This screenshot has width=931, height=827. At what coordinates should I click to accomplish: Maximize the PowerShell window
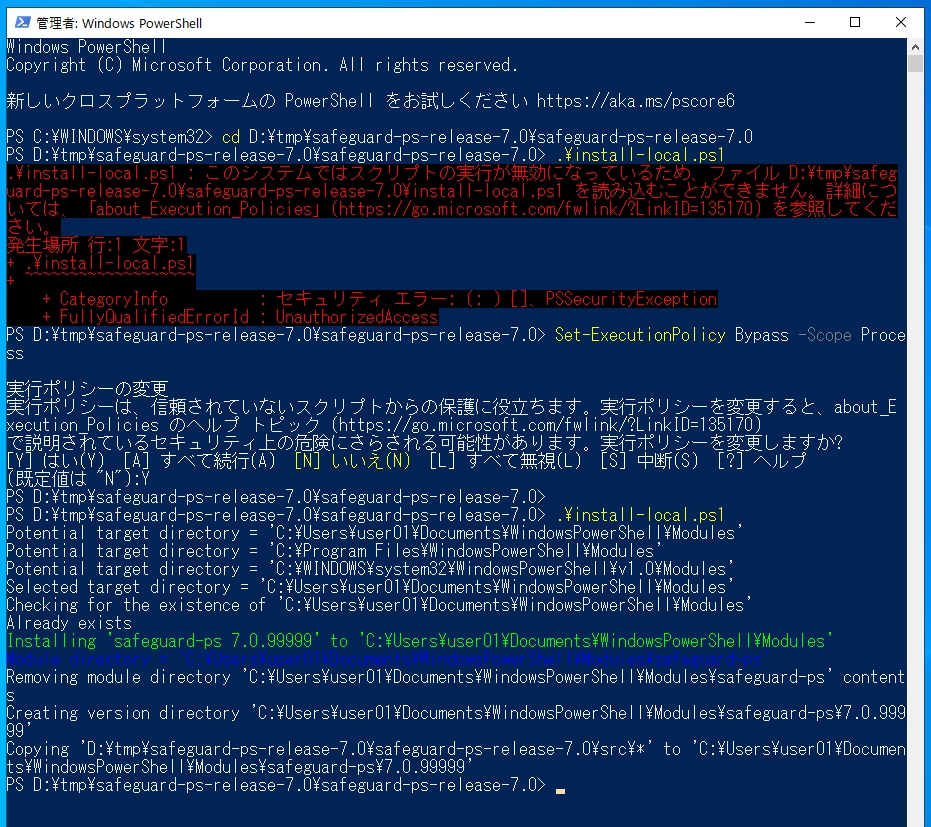coord(855,23)
